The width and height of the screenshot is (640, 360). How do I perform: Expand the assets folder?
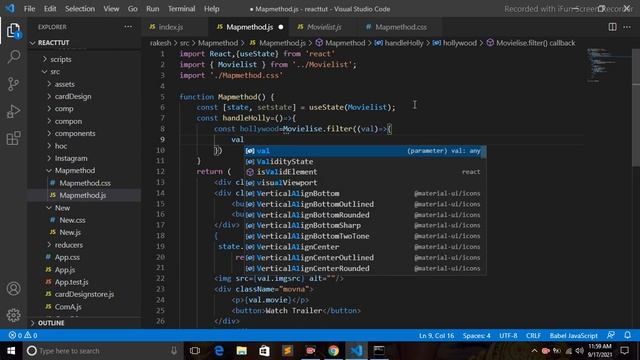tap(64, 84)
